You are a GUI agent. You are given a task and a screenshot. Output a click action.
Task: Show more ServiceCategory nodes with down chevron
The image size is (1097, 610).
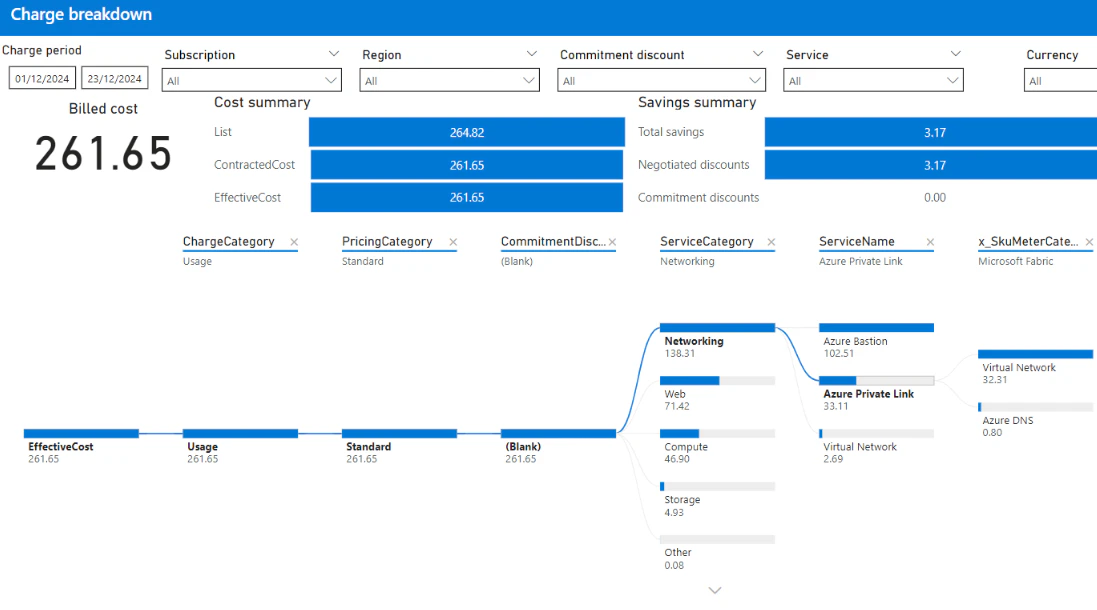[x=714, y=590]
